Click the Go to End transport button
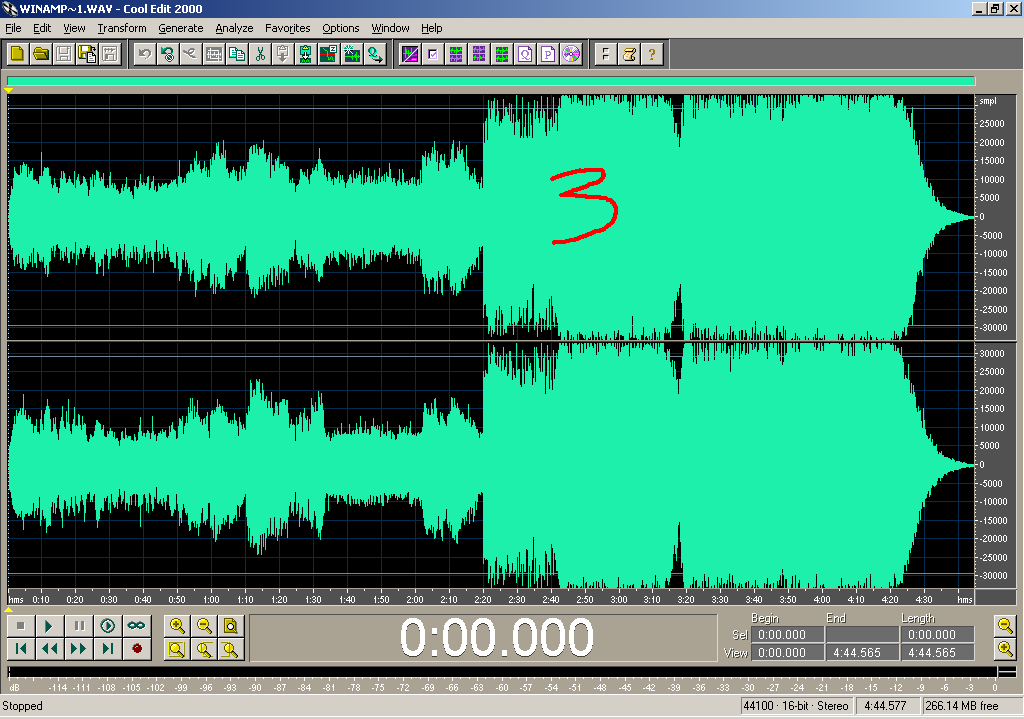This screenshot has width=1024, height=719. (x=108, y=649)
